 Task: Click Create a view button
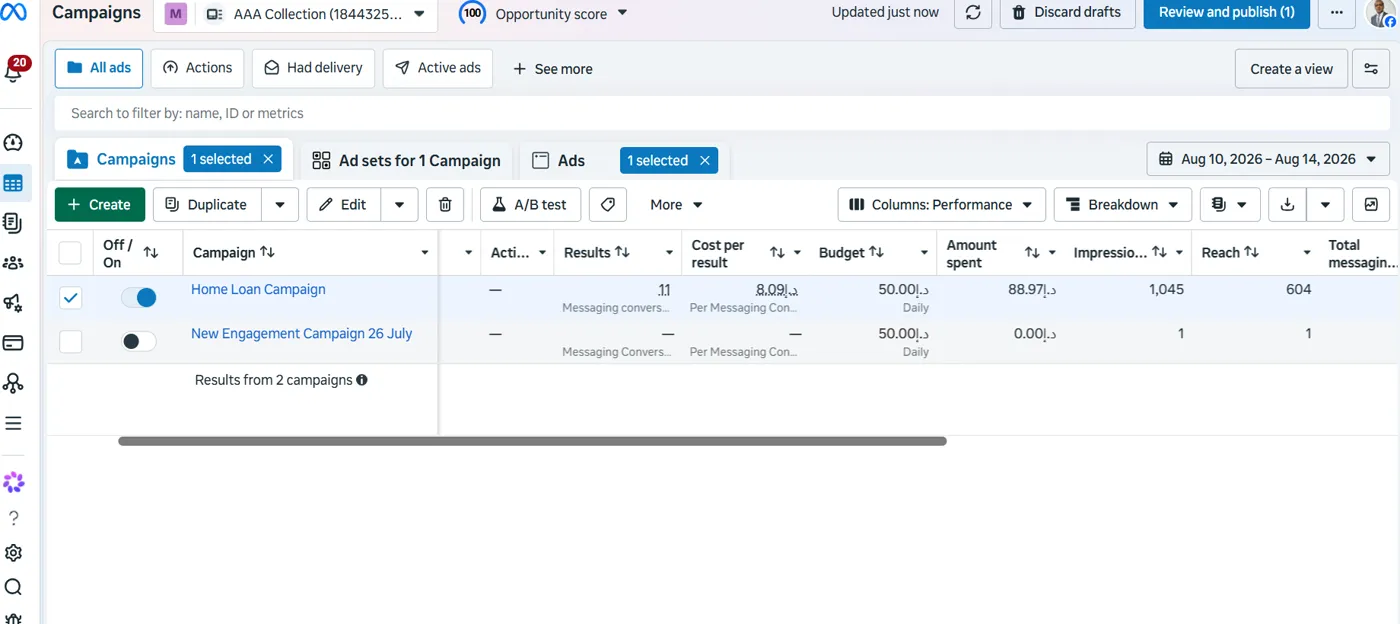coord(1291,69)
